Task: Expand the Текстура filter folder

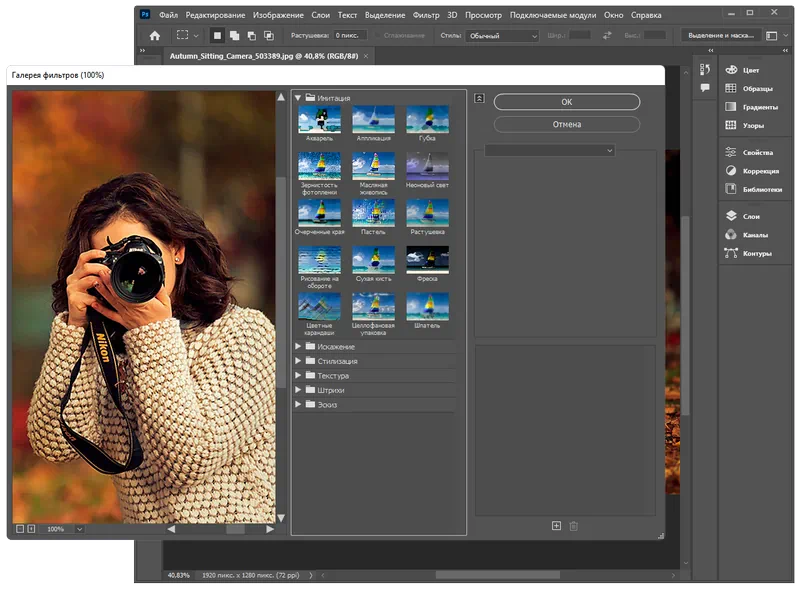Action: (298, 375)
